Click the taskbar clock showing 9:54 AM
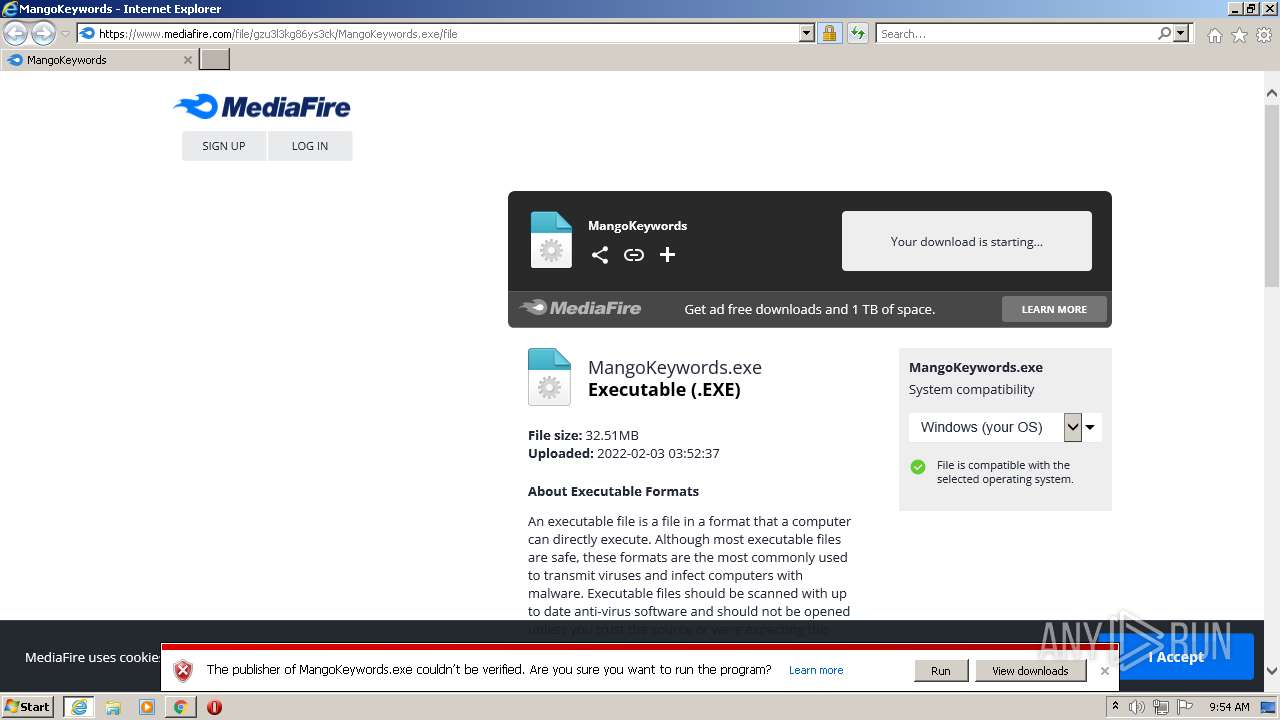 (x=1229, y=707)
